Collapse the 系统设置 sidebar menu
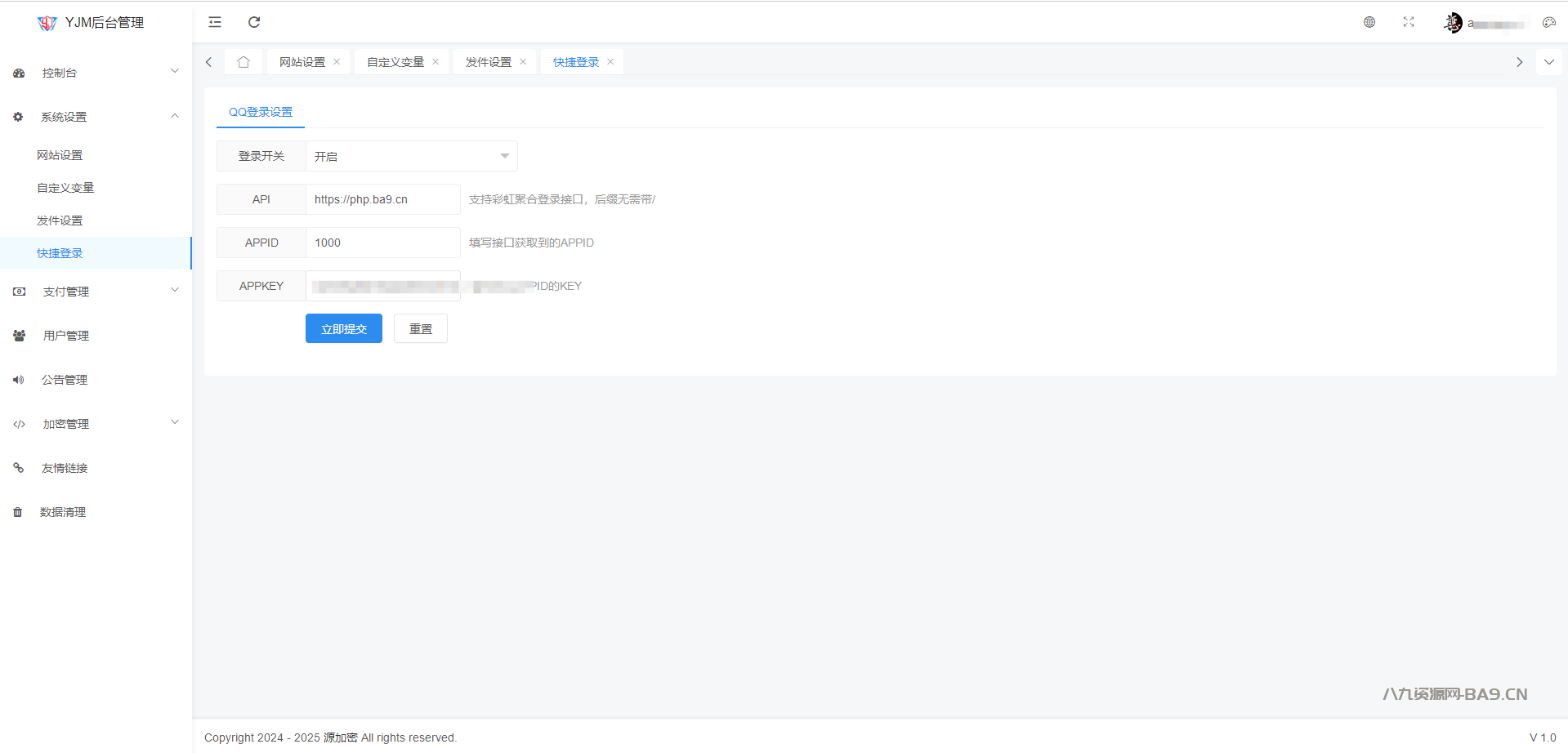This screenshot has height=753, width=1568. (96, 117)
